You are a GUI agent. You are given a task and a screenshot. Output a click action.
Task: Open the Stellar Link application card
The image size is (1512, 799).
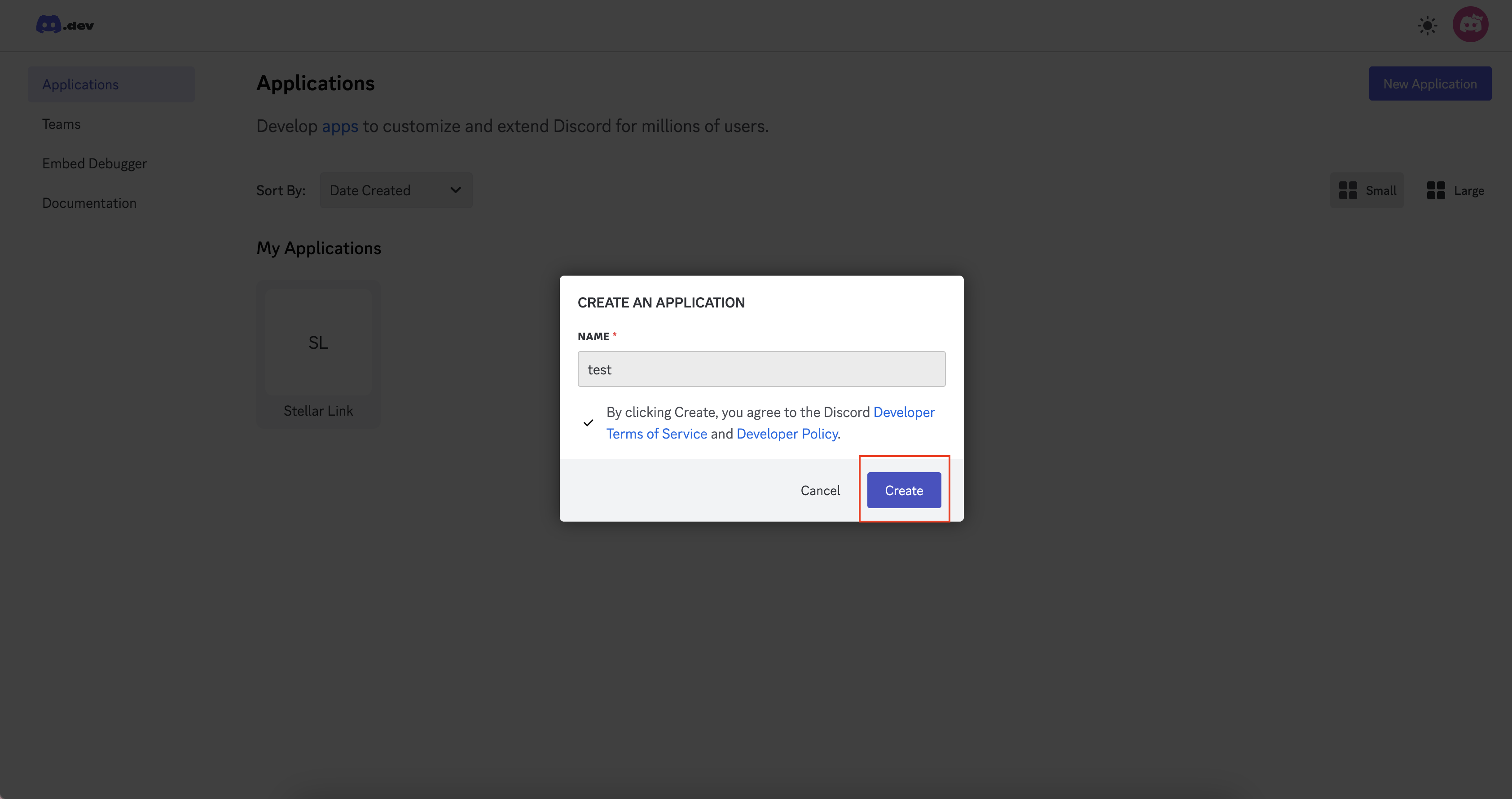(x=318, y=354)
